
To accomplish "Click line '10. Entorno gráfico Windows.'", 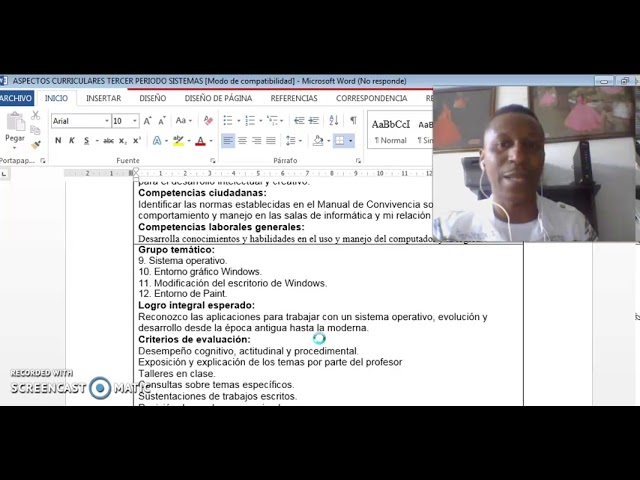I will coord(200,272).
